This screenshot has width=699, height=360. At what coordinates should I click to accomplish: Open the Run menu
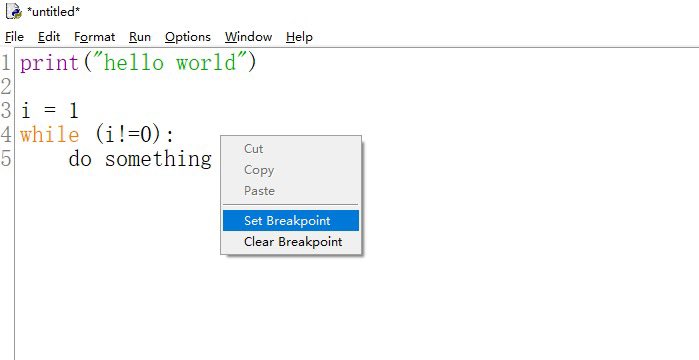click(x=140, y=37)
